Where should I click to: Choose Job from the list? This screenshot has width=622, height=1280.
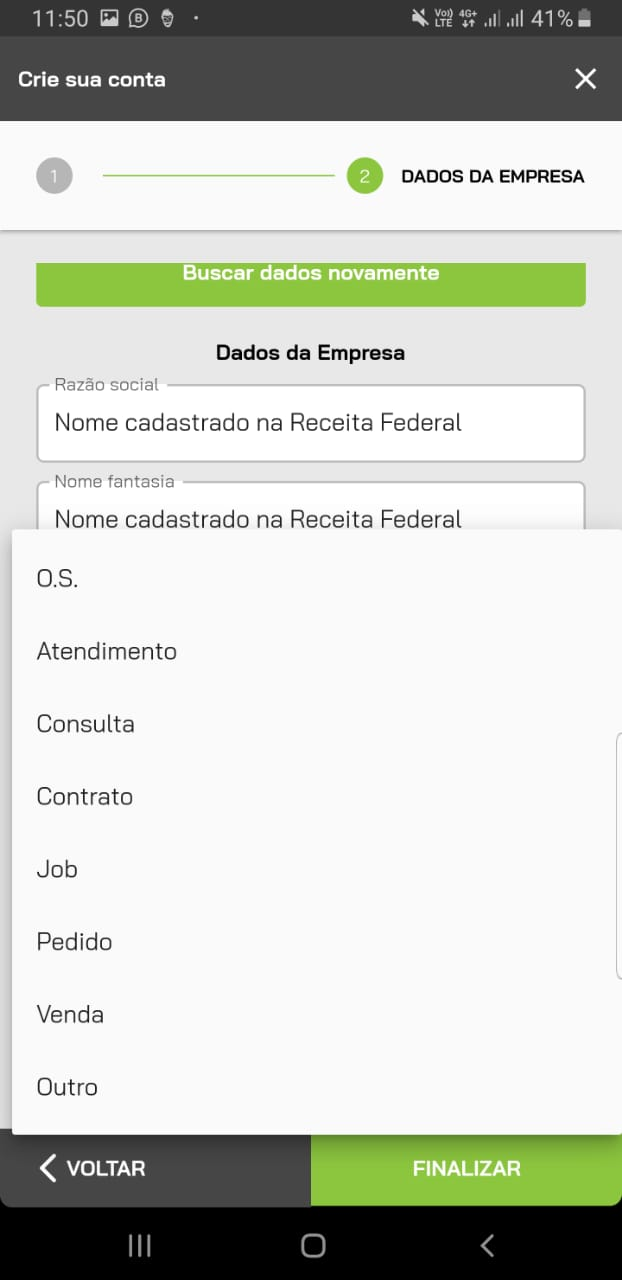[57, 869]
